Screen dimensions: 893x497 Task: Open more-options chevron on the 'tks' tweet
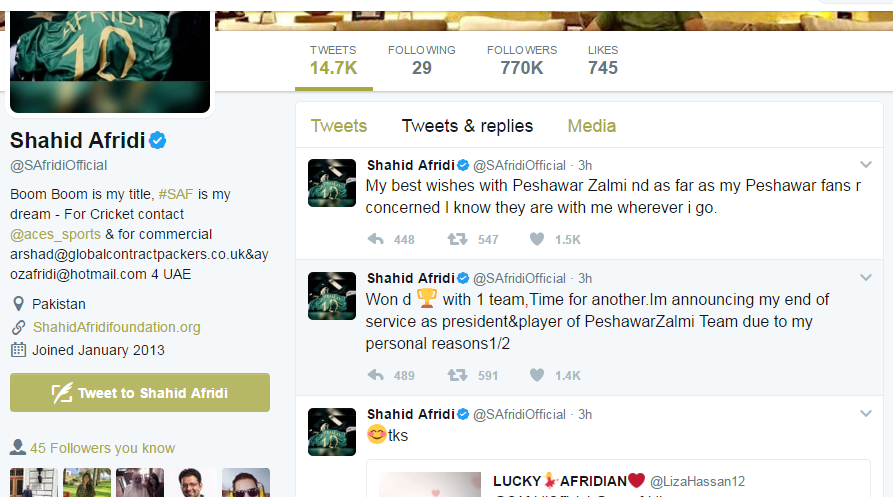(866, 414)
